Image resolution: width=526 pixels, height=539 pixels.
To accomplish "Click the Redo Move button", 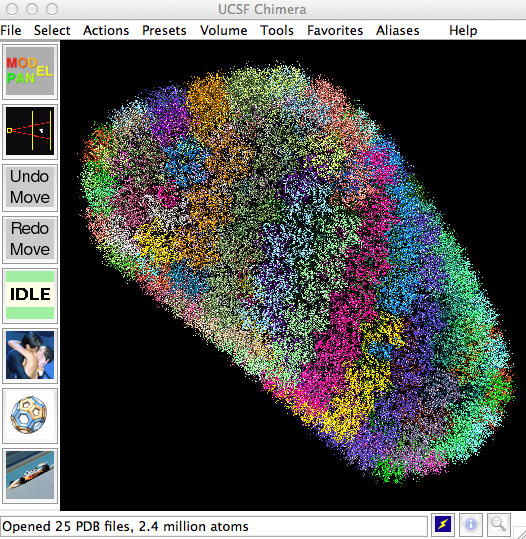I will tap(30, 239).
